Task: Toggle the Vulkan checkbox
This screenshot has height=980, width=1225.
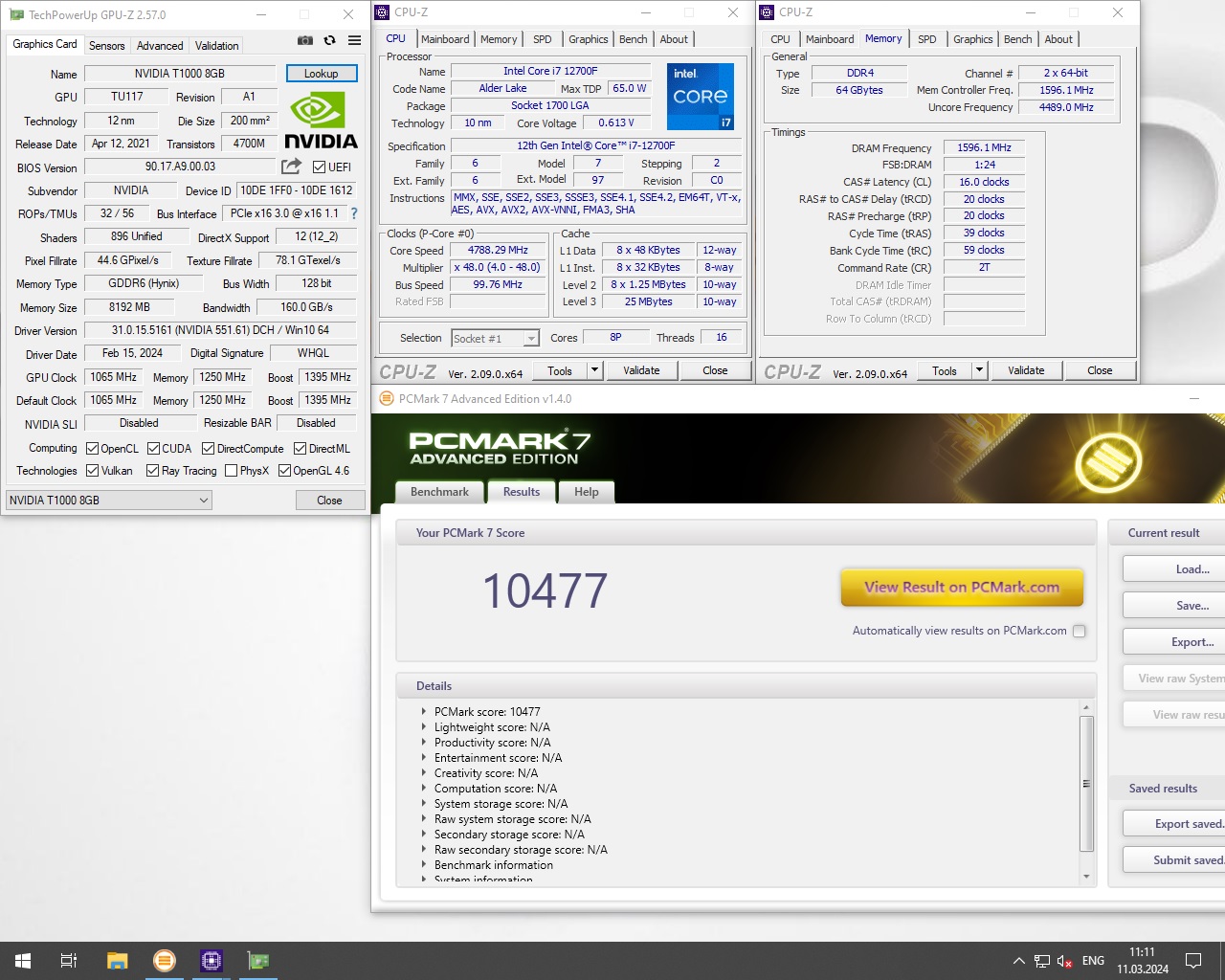Action: 93,470
